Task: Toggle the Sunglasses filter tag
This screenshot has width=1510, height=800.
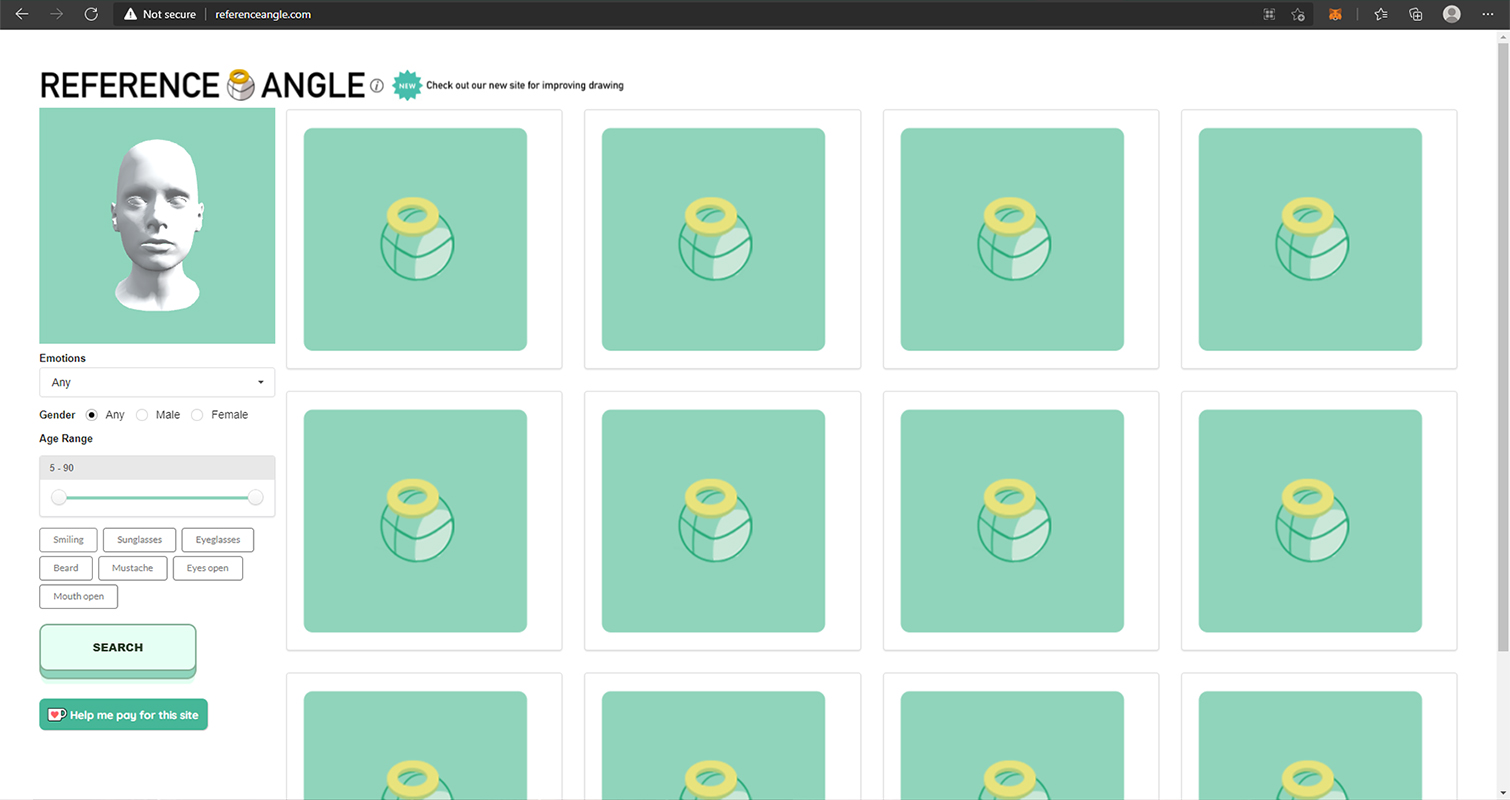Action: click(139, 540)
